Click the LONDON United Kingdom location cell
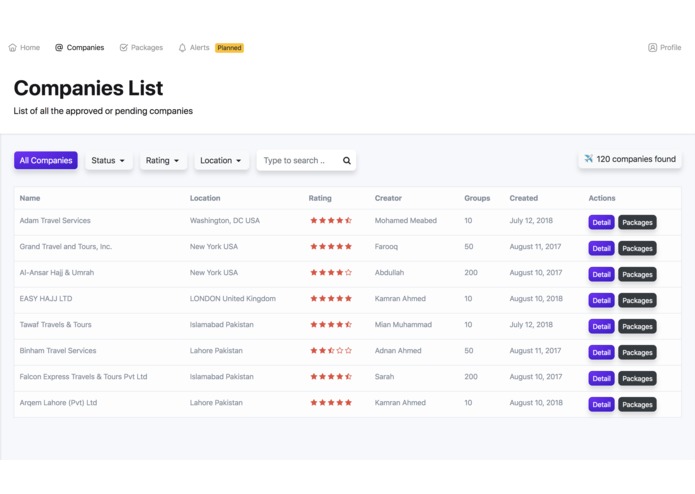This screenshot has width=695, height=494. click(x=233, y=299)
